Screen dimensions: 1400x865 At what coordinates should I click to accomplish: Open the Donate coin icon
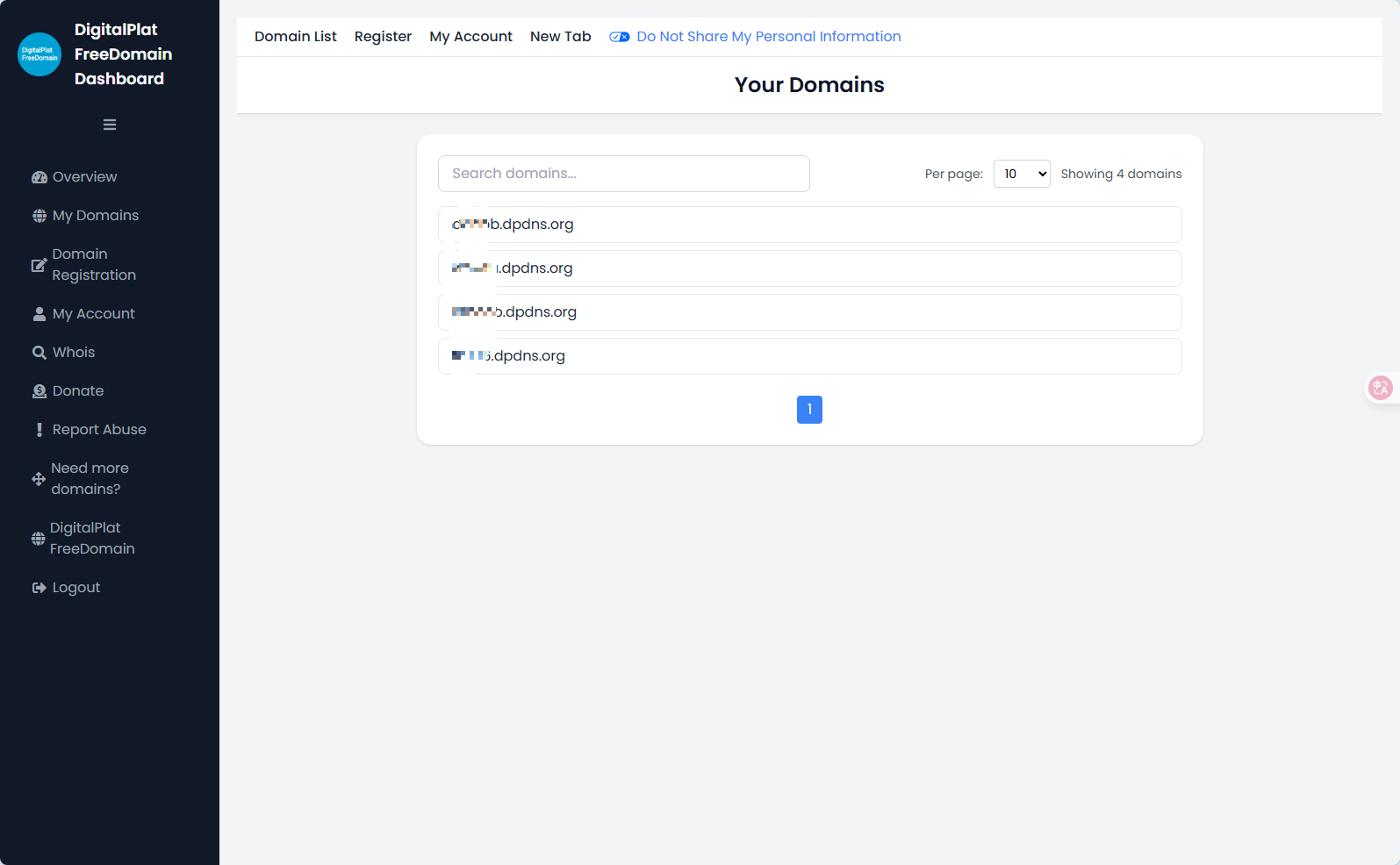click(x=39, y=391)
